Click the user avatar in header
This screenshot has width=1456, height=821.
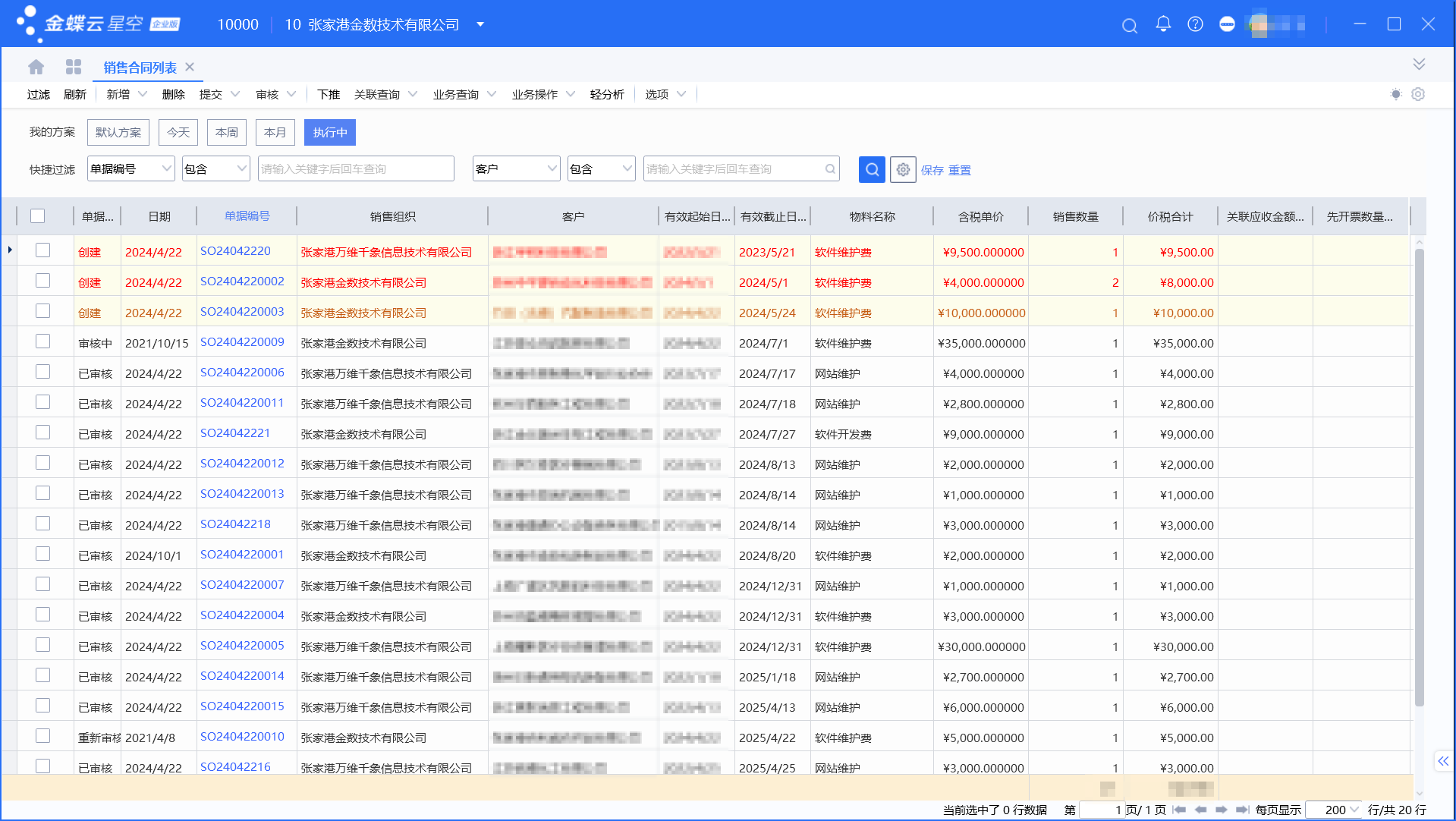(1259, 24)
